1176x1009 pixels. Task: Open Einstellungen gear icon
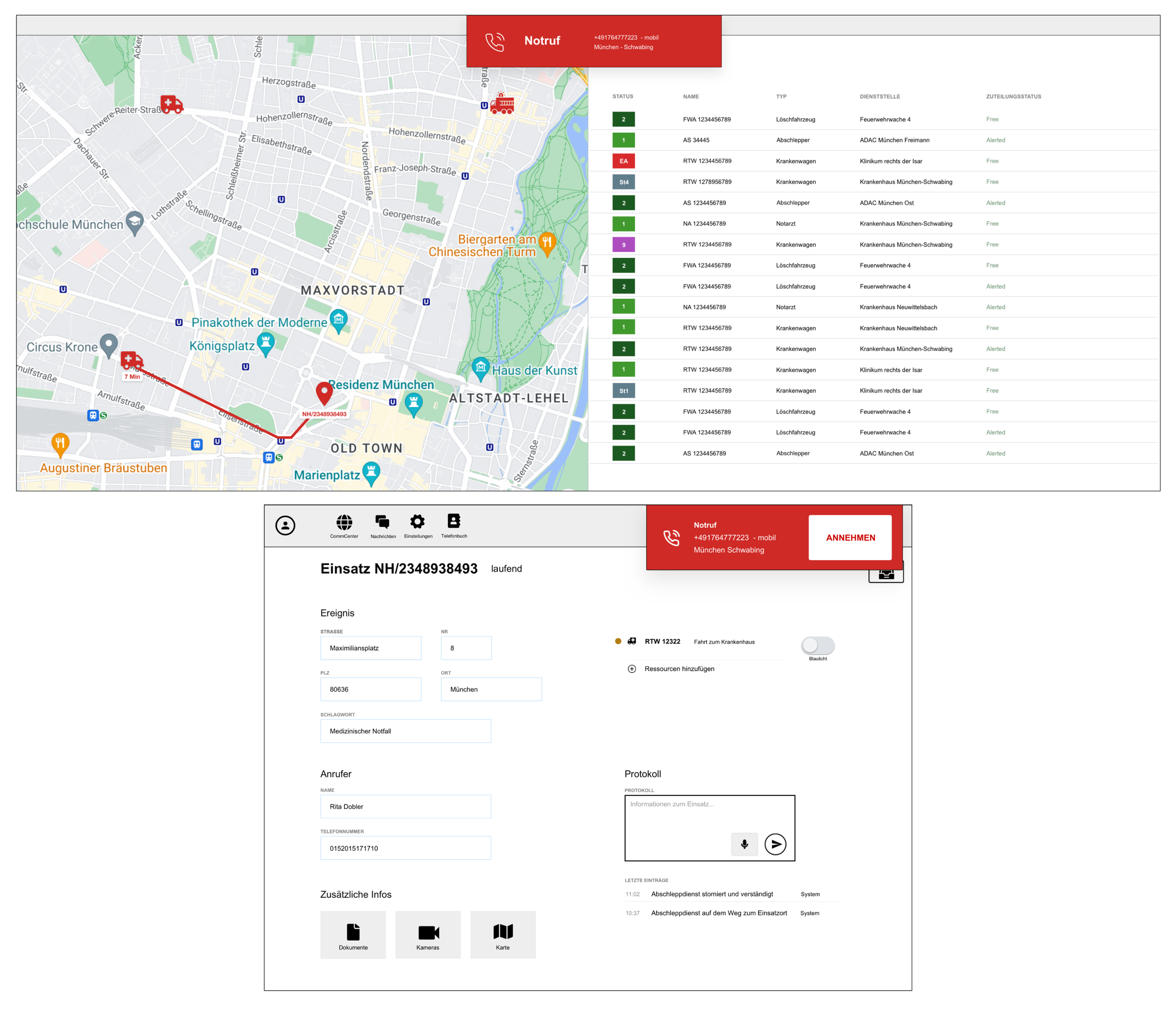pos(418,522)
